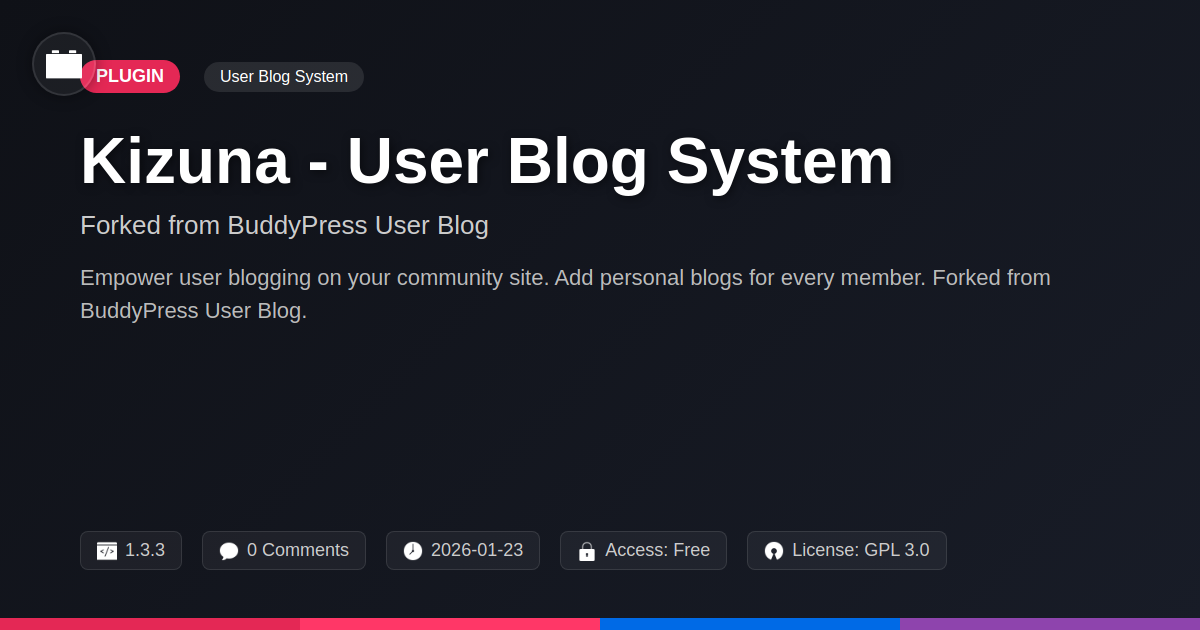Click the open source license icon
1200x630 pixels.
[774, 551]
